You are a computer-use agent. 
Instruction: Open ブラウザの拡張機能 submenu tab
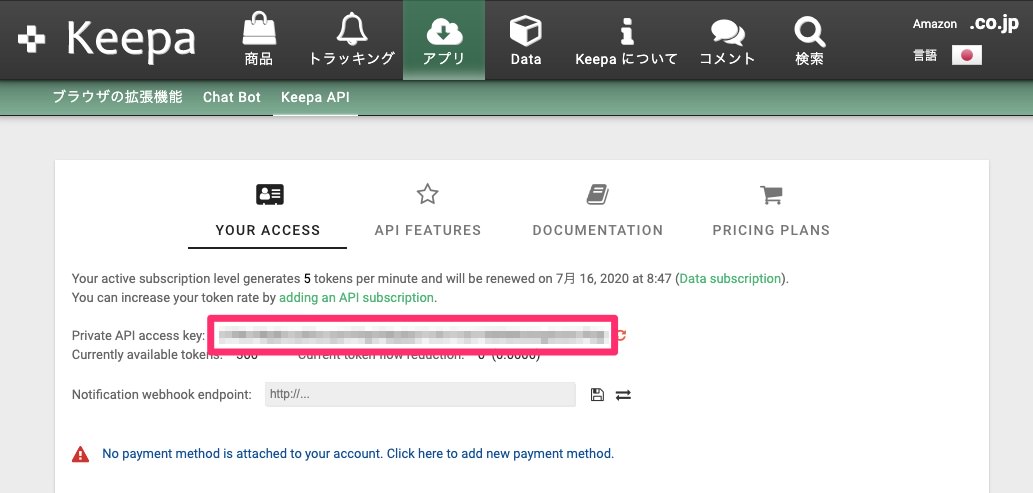point(118,98)
